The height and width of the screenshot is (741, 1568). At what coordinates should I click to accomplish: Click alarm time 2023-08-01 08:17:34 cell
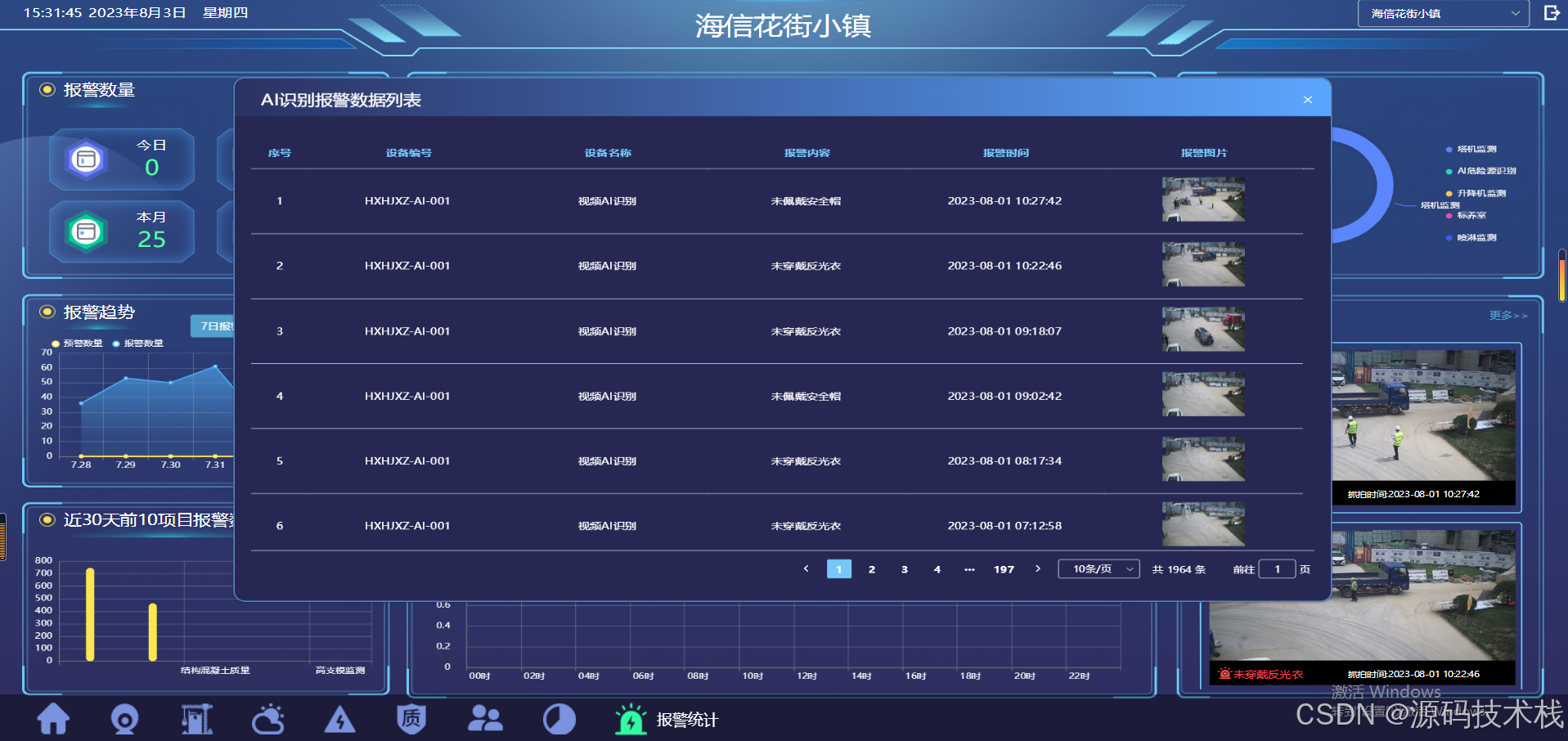pos(1004,461)
